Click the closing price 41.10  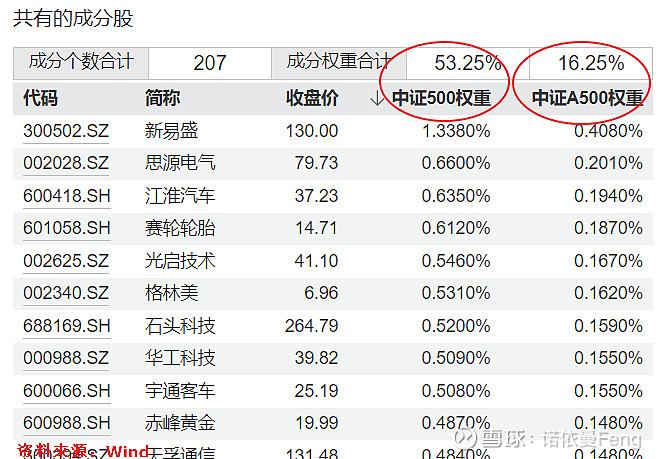coord(316,260)
